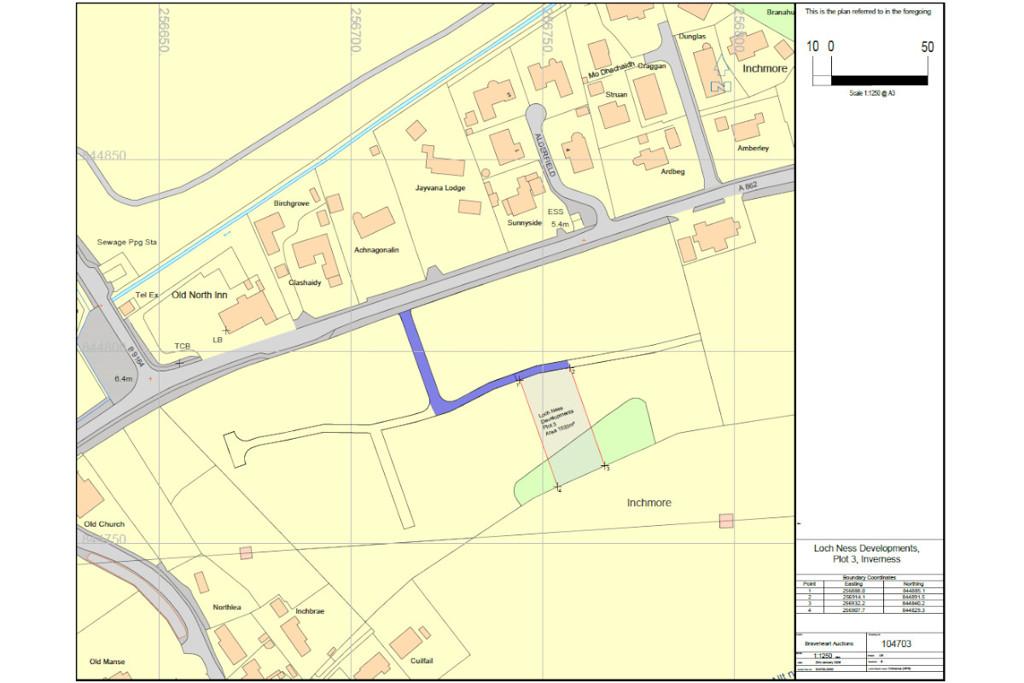Click the 'Sunnyside' label
Viewport: 1024px width, 683px height.
coord(524,223)
